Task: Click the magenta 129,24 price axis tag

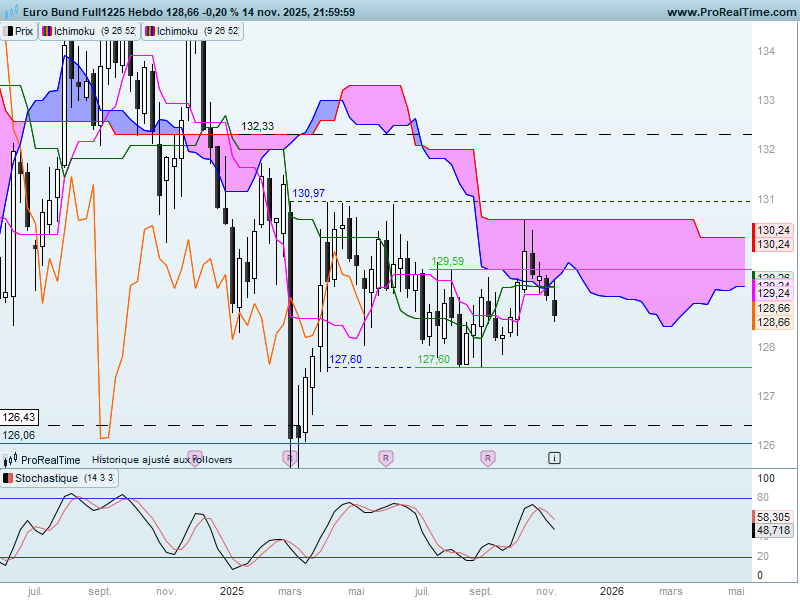Action: (773, 293)
